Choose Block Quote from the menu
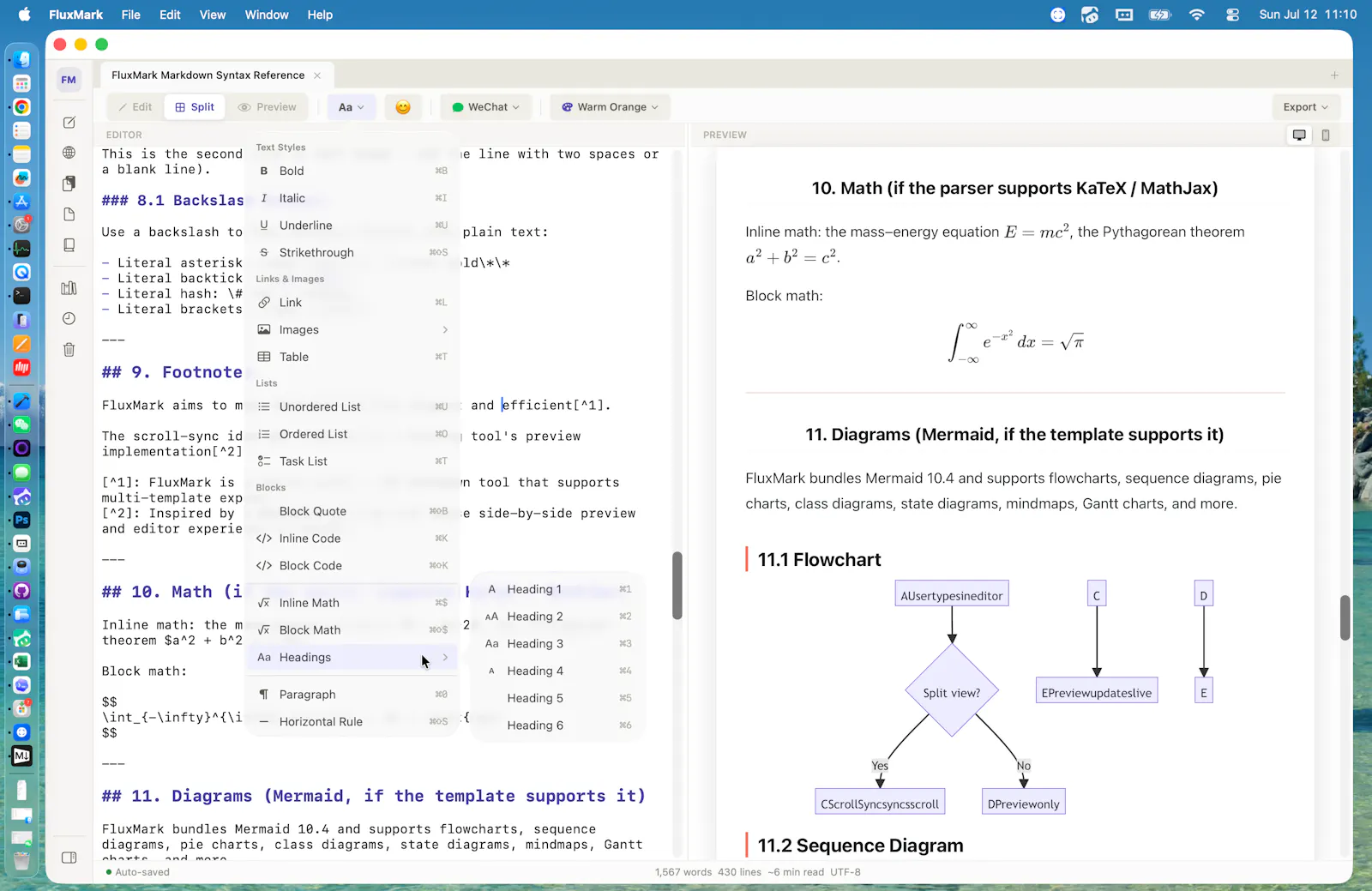This screenshot has width=1372, height=891. [353, 512]
